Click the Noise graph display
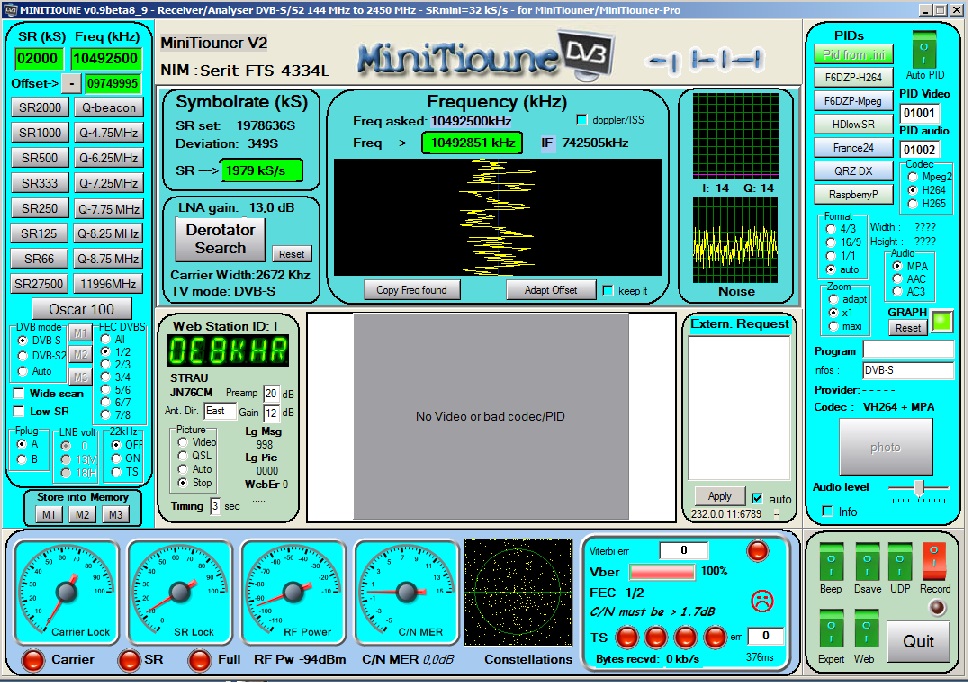The height and width of the screenshot is (683, 968). pos(735,240)
